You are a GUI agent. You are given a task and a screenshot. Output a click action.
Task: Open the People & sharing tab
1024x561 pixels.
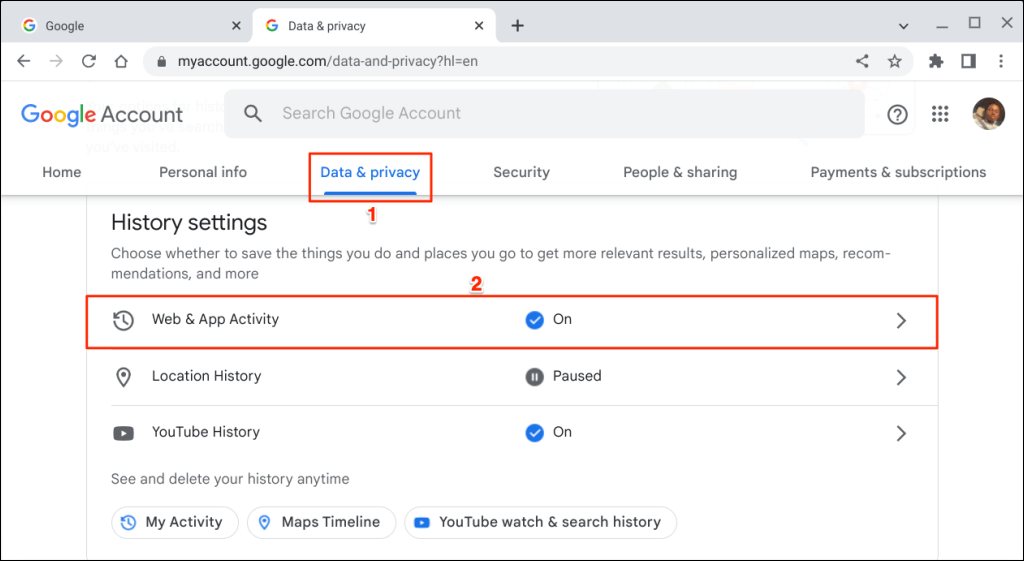680,172
